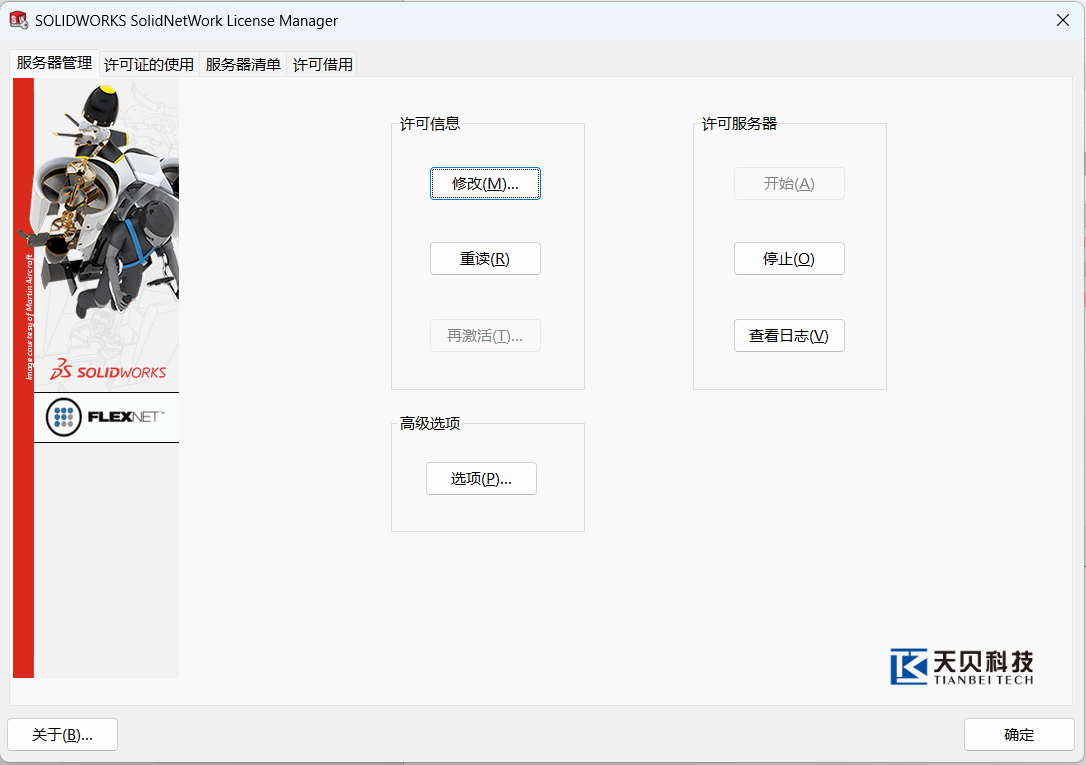The image size is (1086, 765).
Task: Switch to the 服务器管理 tab
Action: pyautogui.click(x=54, y=63)
